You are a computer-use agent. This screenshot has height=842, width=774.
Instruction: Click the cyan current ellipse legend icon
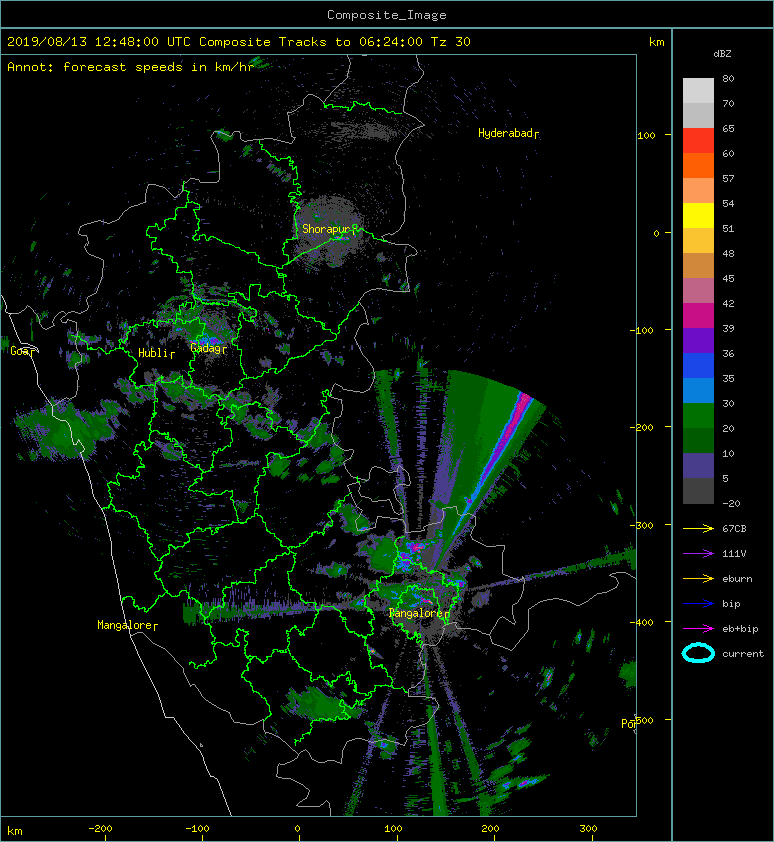click(x=698, y=653)
